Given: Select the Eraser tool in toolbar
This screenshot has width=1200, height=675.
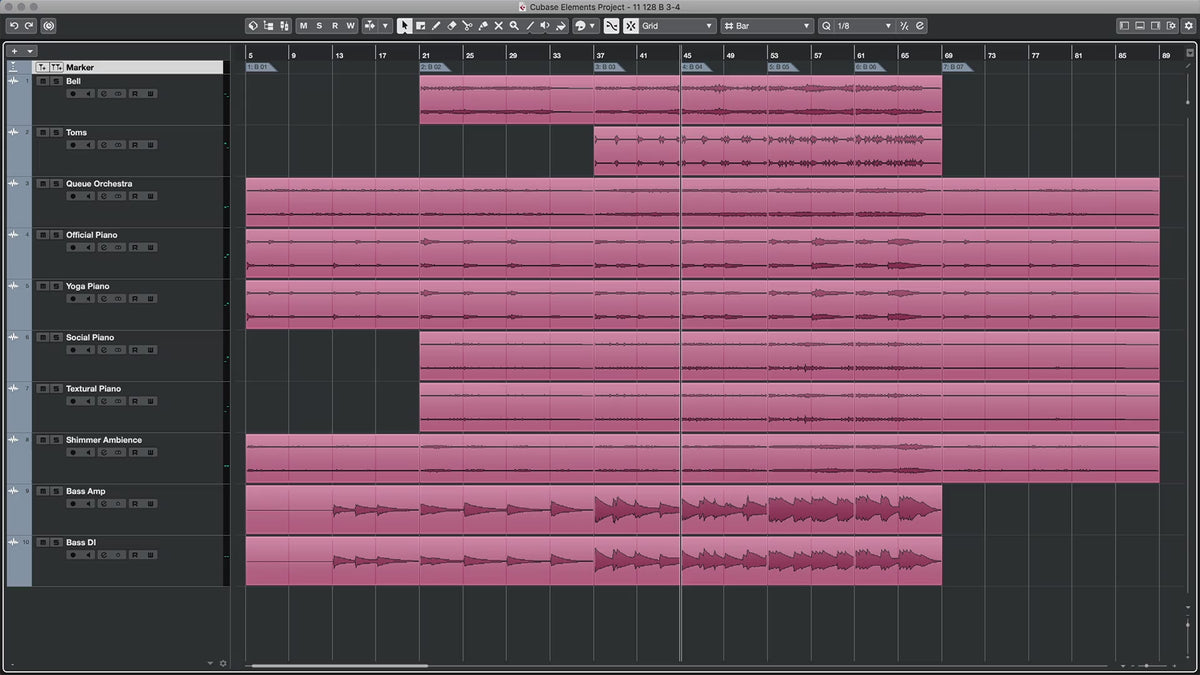Looking at the screenshot, I should 451,26.
